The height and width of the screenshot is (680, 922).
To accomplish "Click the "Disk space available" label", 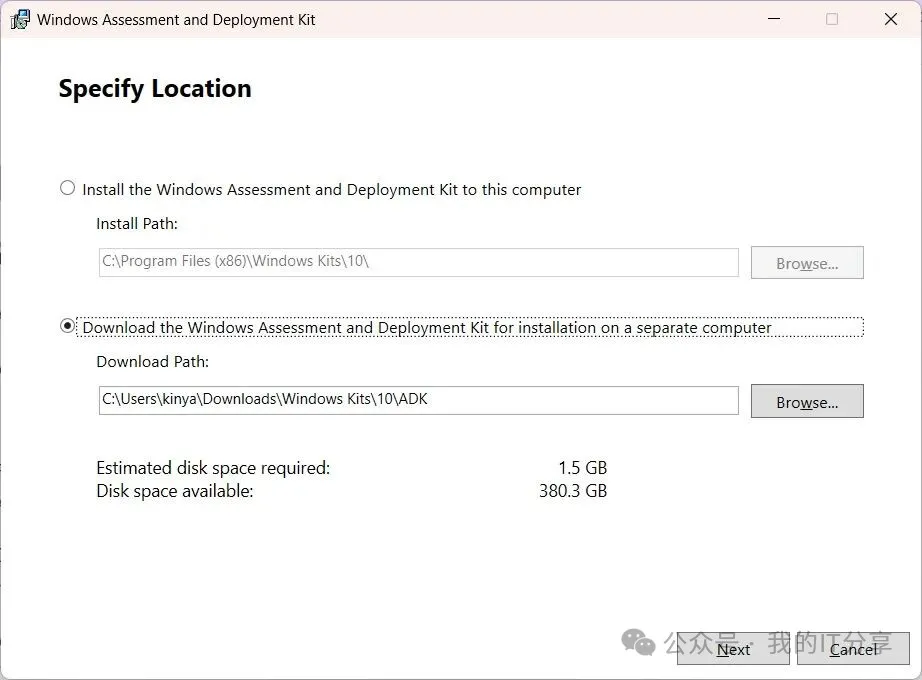I will pos(175,491).
